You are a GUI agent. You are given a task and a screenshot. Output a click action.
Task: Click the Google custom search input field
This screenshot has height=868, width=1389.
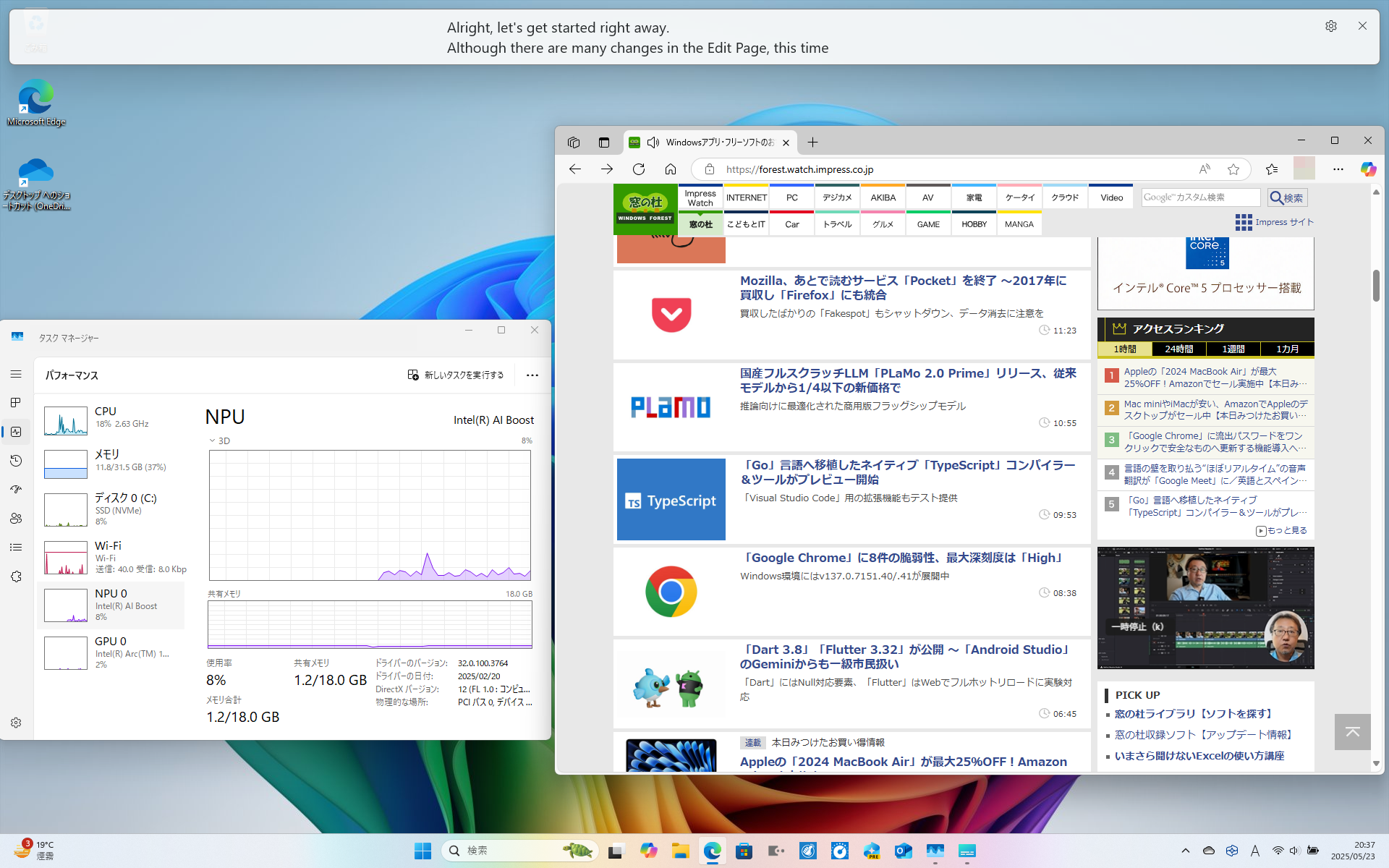[x=1199, y=197]
